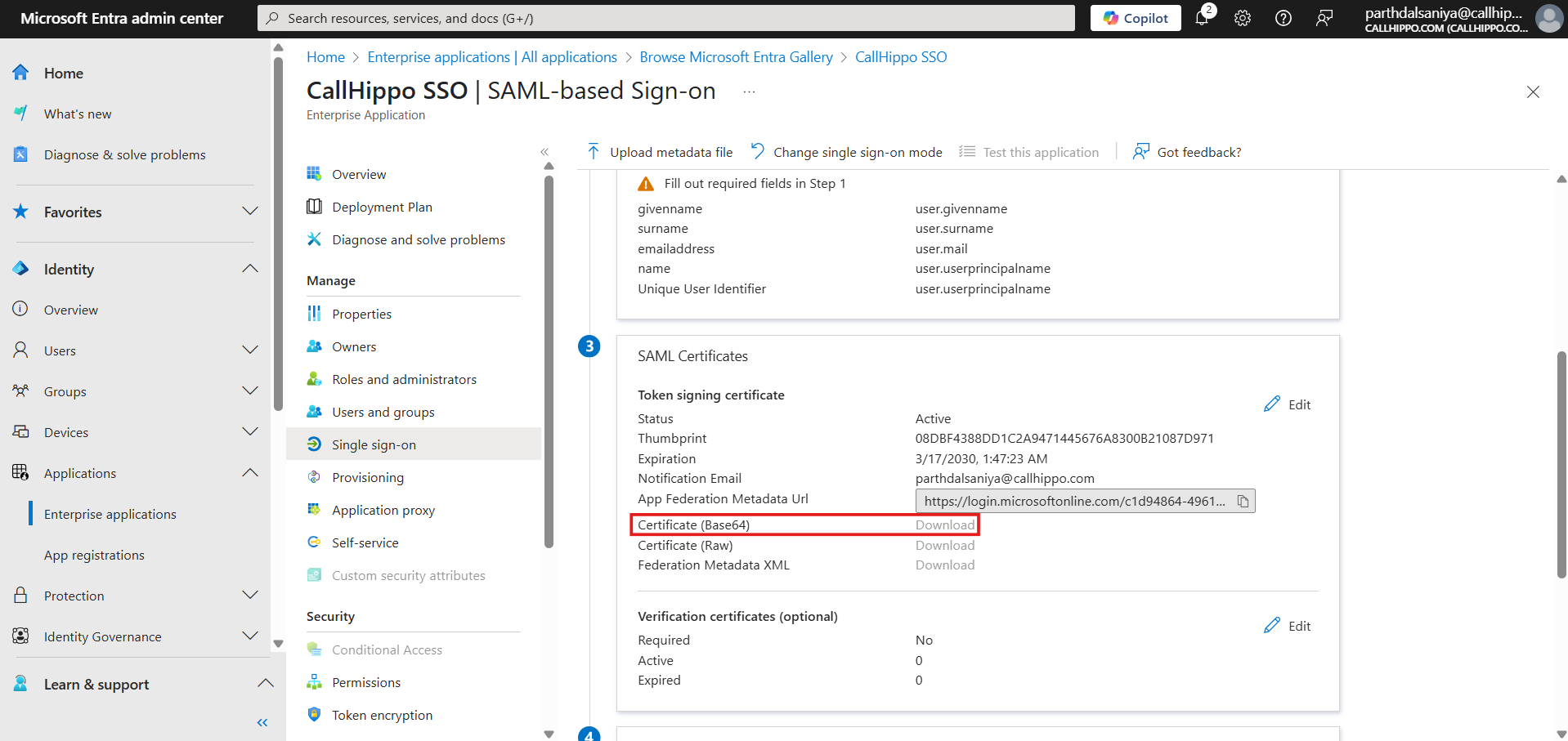The width and height of the screenshot is (1568, 741).
Task: Expand the Favorites section
Action: 250,212
